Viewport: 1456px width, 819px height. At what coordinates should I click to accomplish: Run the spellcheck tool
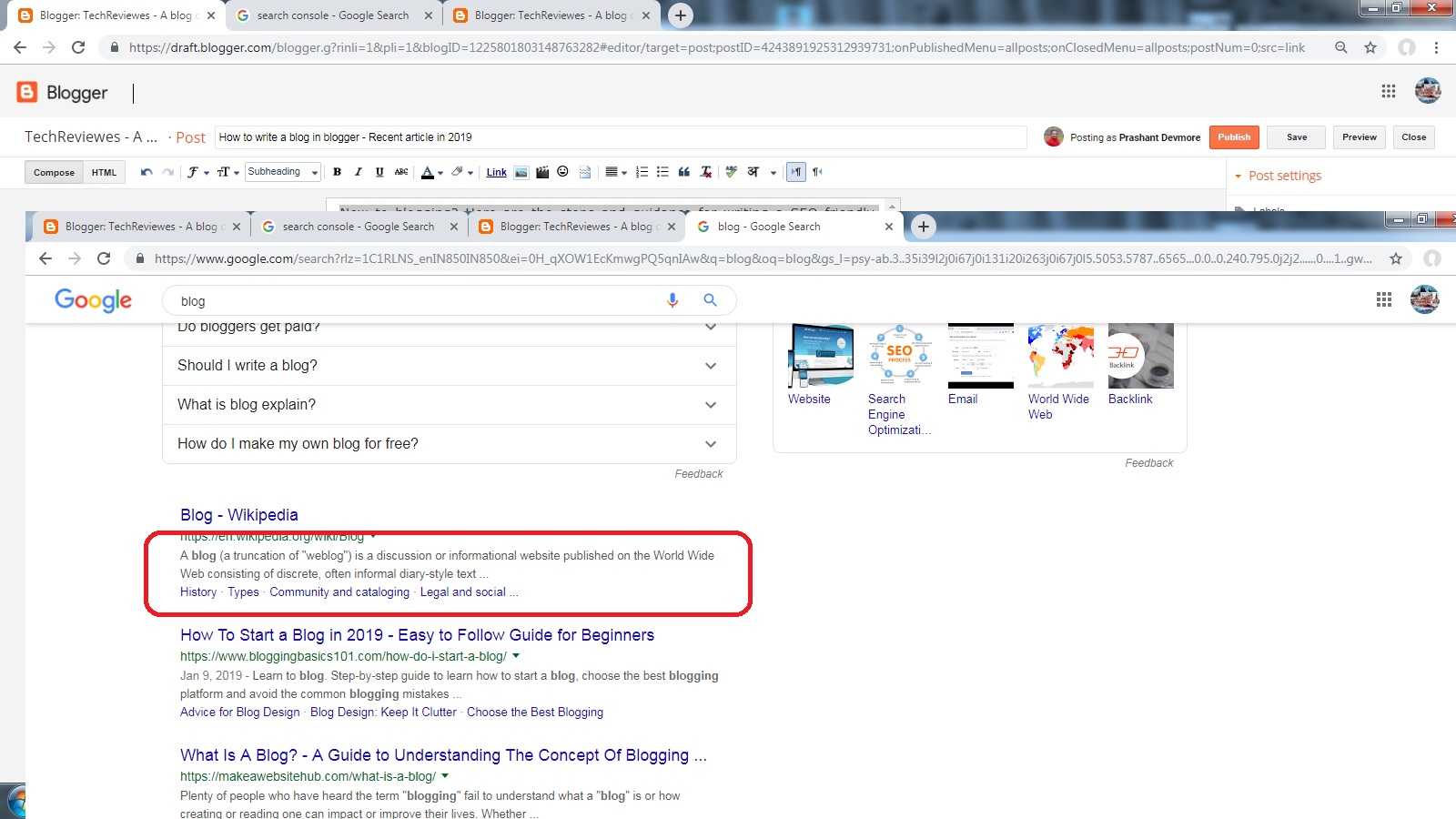coord(730,172)
